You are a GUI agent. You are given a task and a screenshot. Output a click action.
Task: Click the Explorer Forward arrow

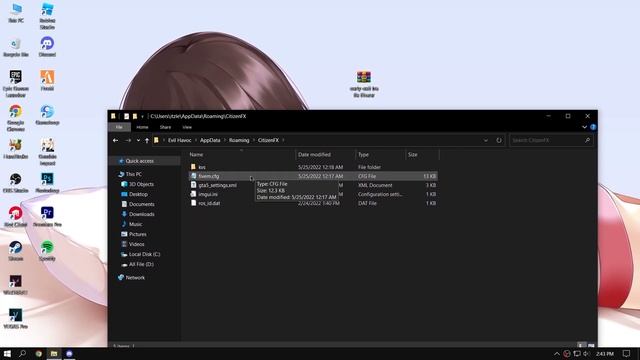(x=128, y=140)
